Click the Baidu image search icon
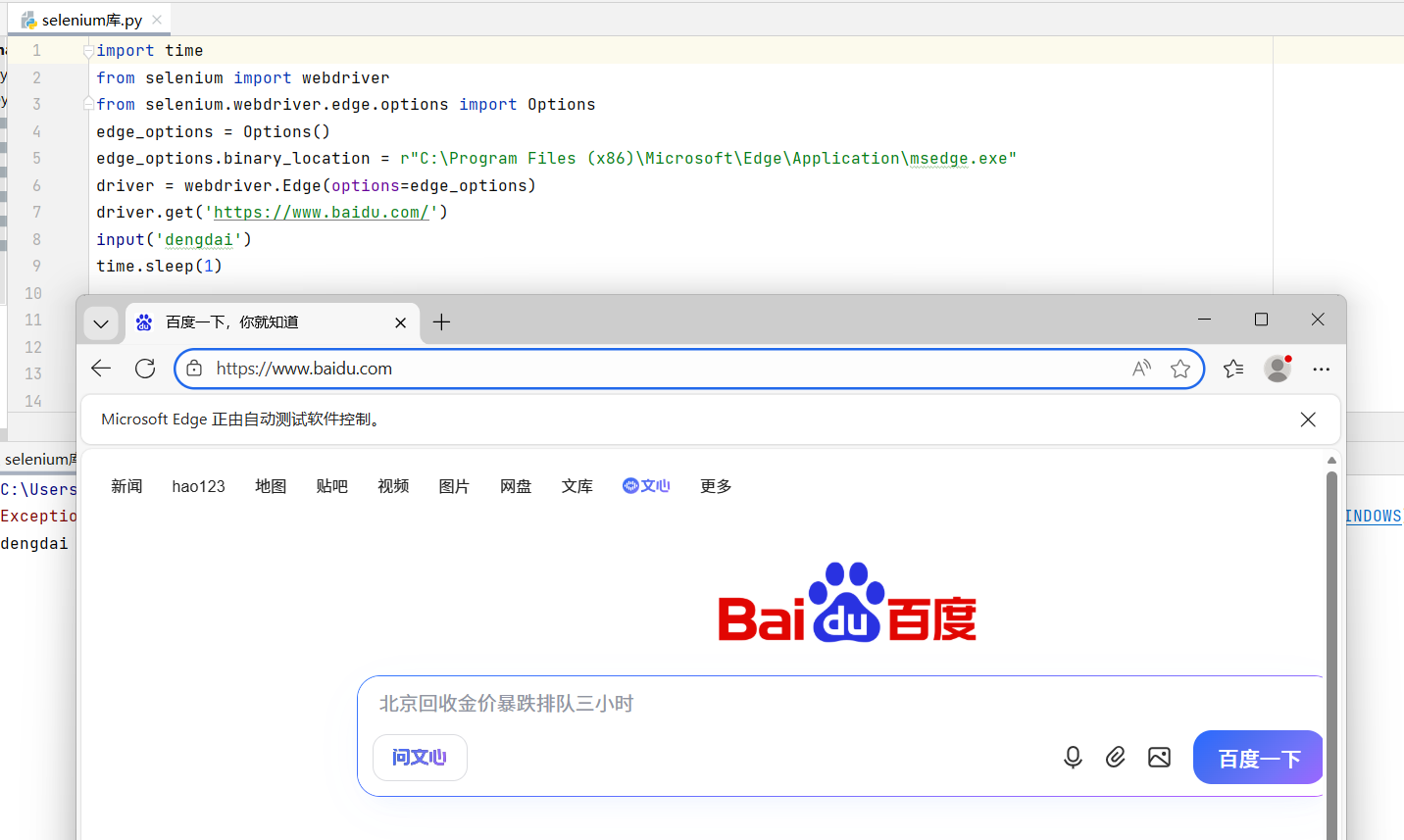Screen dimensions: 1404x840 (x=1159, y=757)
